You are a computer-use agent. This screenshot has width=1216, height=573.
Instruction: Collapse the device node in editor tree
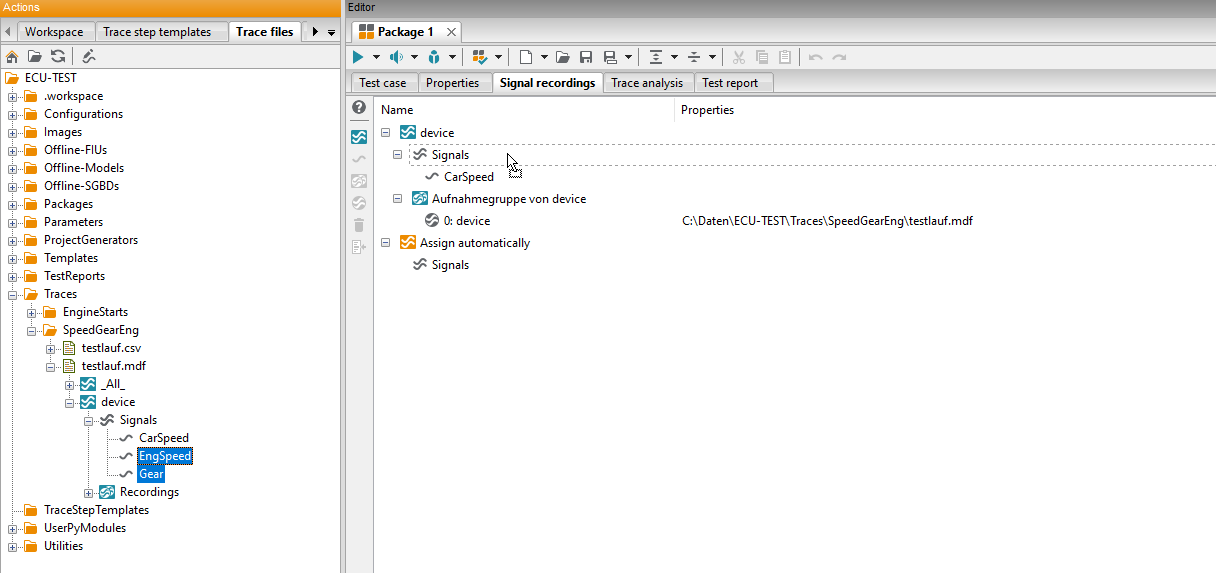pos(386,133)
